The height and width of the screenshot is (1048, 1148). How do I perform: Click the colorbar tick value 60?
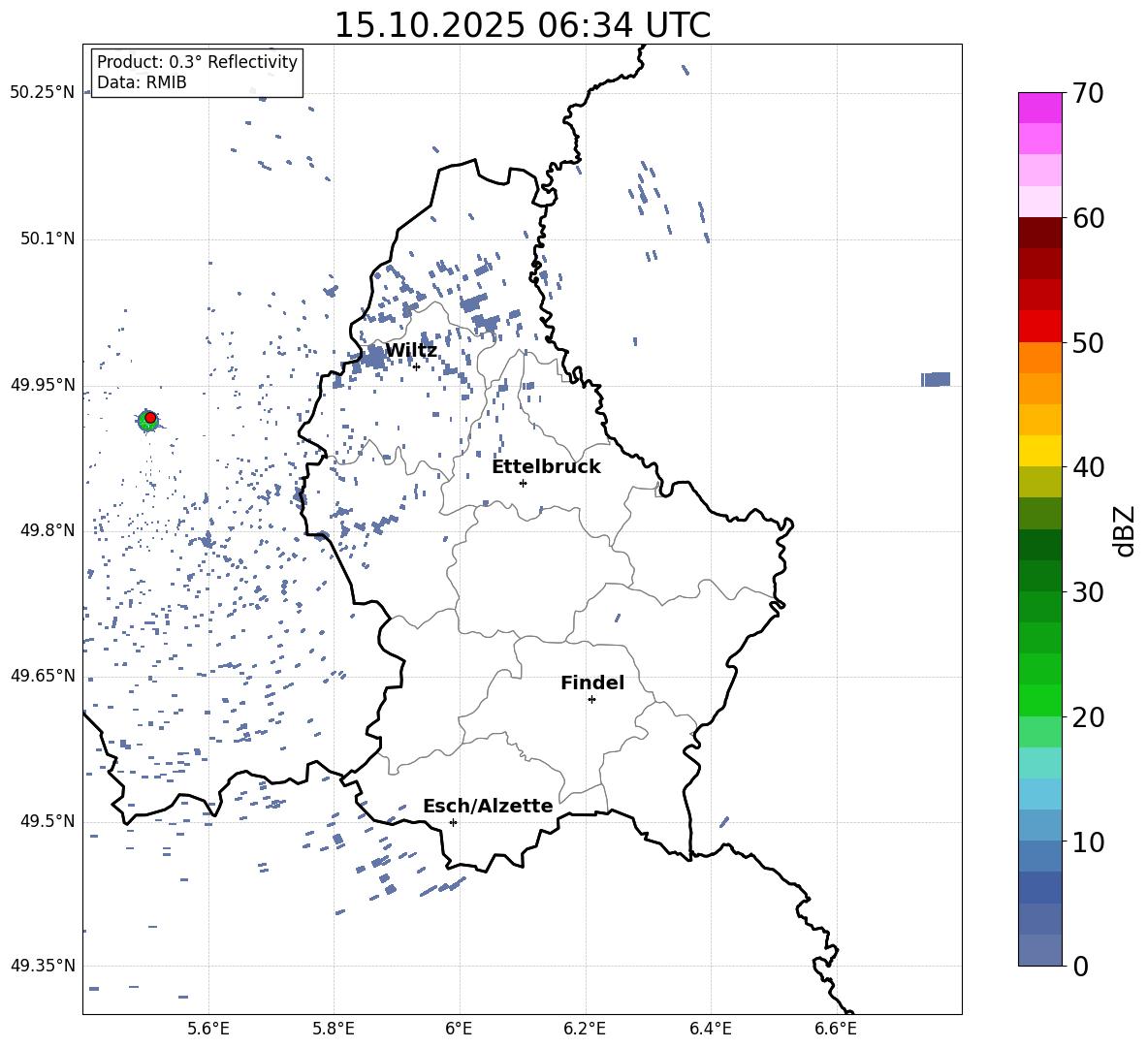point(1088,218)
